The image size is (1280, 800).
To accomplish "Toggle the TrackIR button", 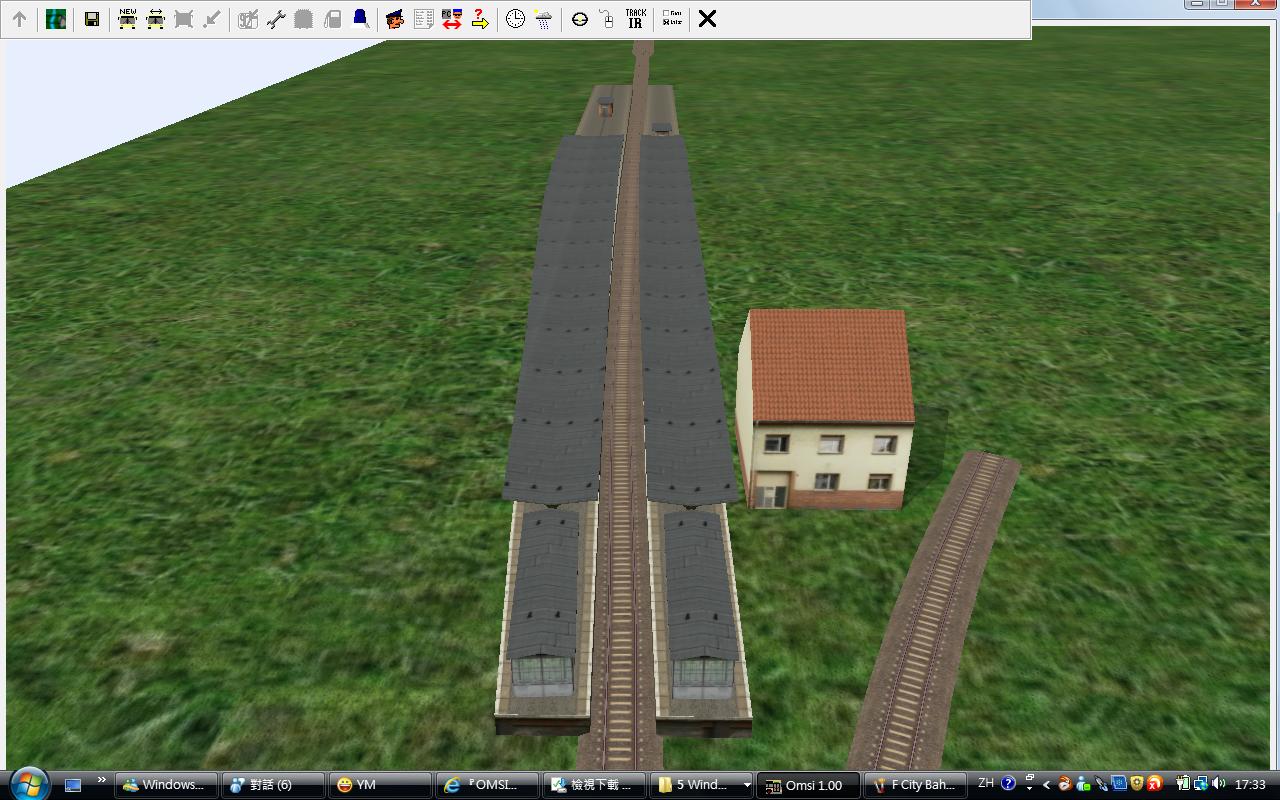I will pos(635,19).
